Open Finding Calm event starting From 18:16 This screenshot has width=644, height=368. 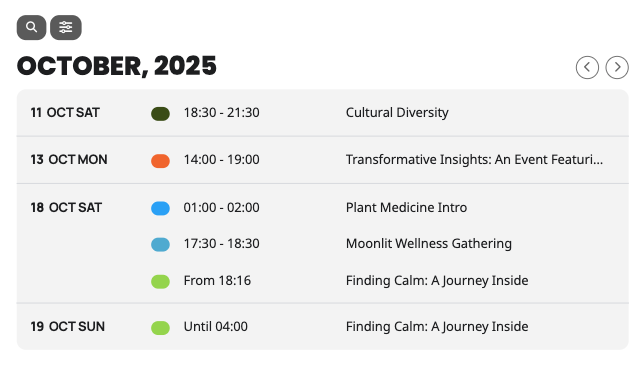coord(437,281)
